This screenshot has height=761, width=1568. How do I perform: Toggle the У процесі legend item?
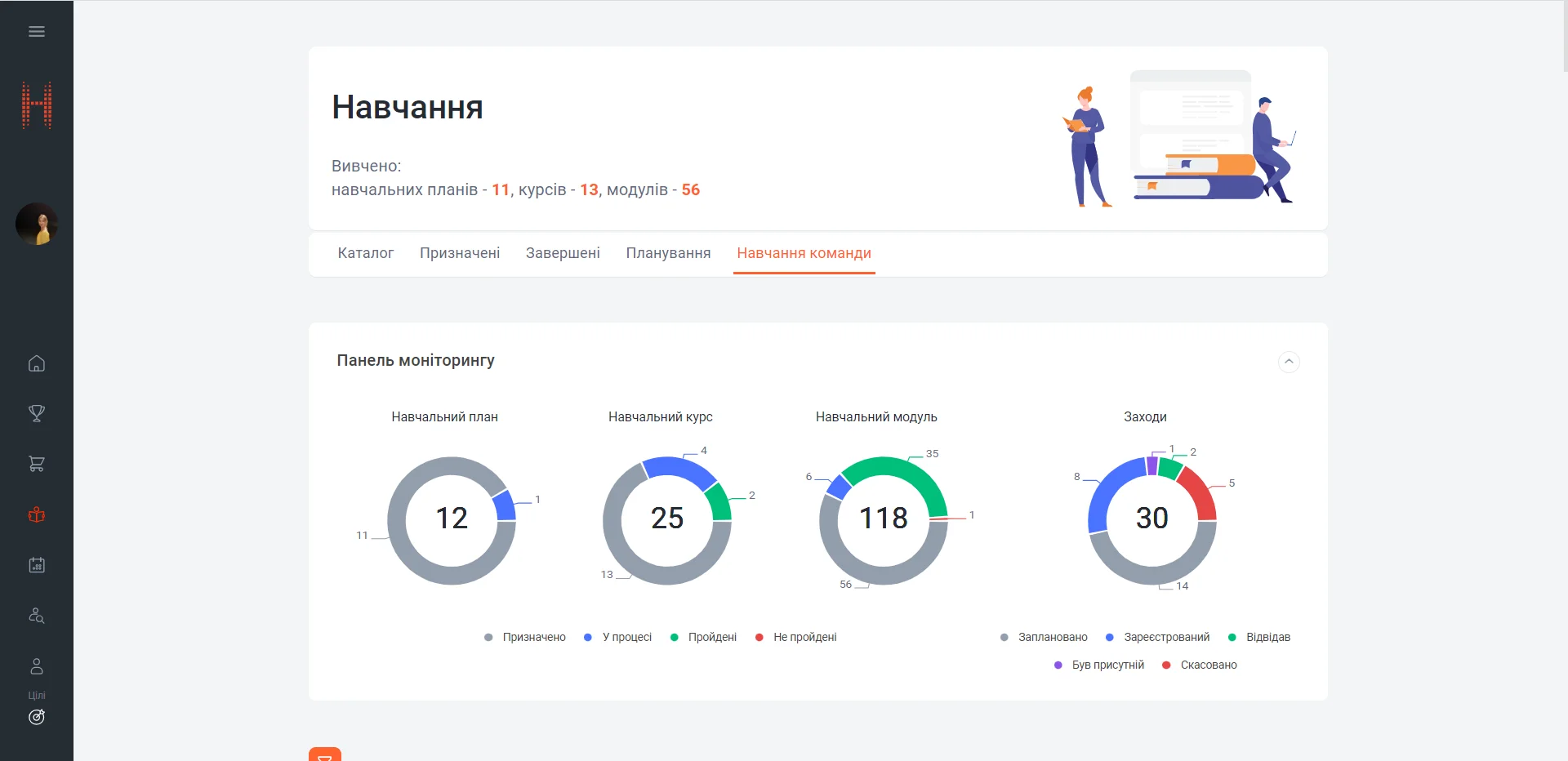point(618,638)
